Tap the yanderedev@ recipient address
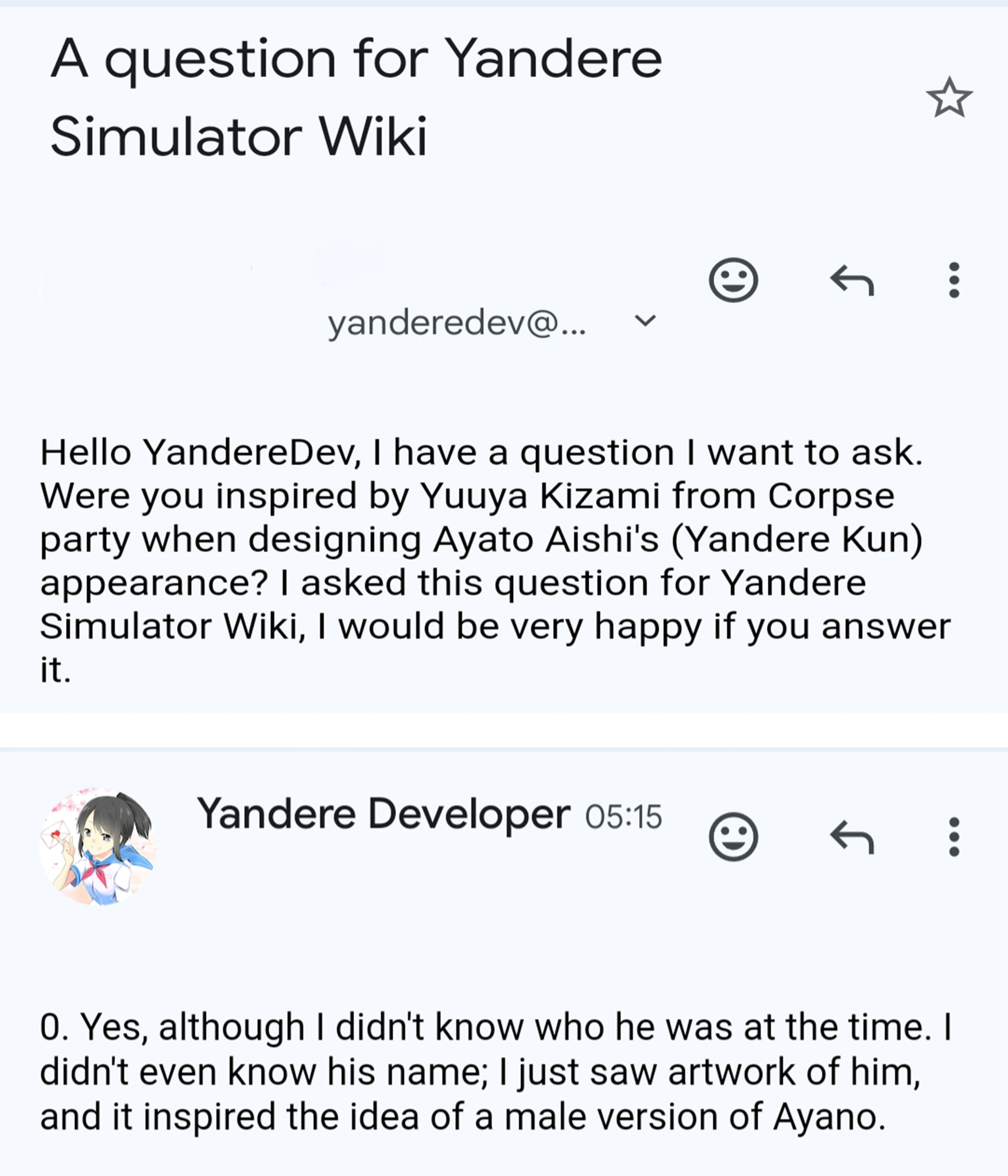The image size is (1008, 1176). [457, 323]
